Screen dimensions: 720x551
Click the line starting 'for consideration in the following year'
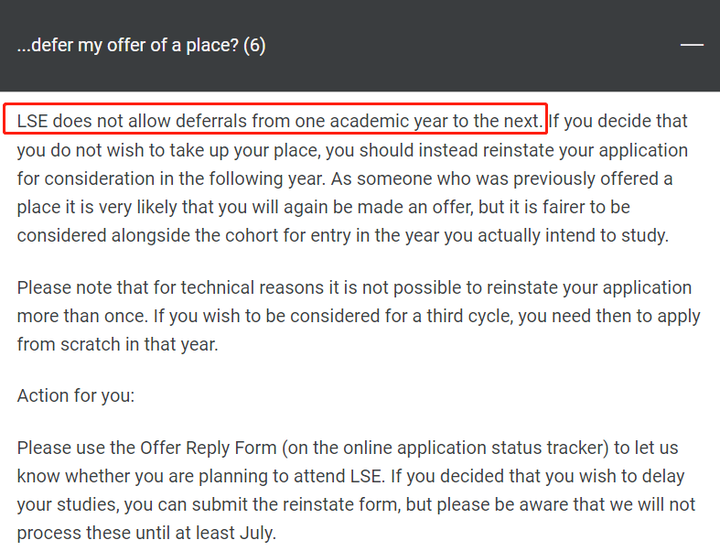345,179
